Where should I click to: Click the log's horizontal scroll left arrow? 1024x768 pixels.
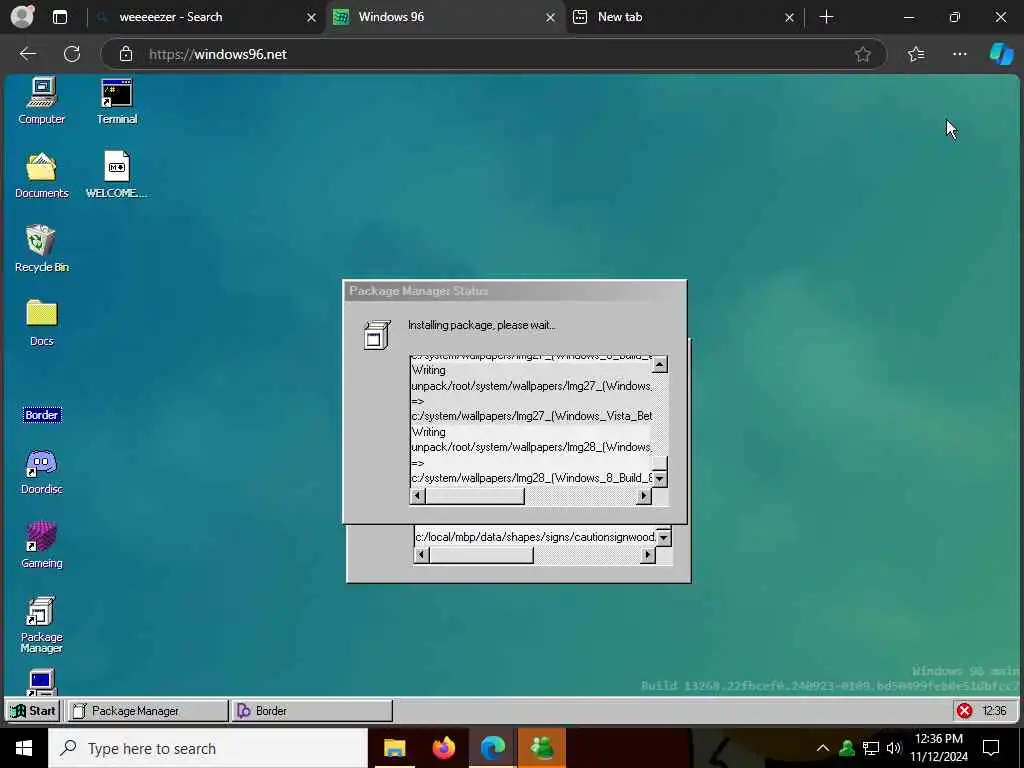pos(417,496)
